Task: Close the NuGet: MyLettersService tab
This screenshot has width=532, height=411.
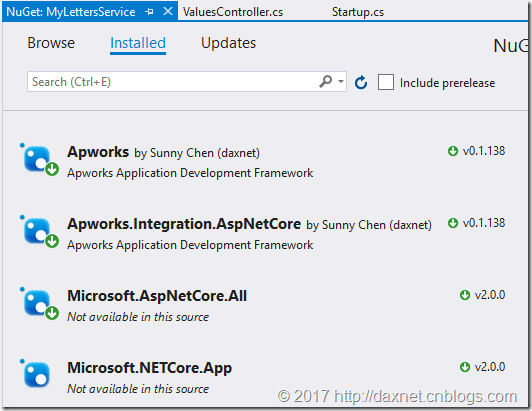Action: (x=168, y=12)
